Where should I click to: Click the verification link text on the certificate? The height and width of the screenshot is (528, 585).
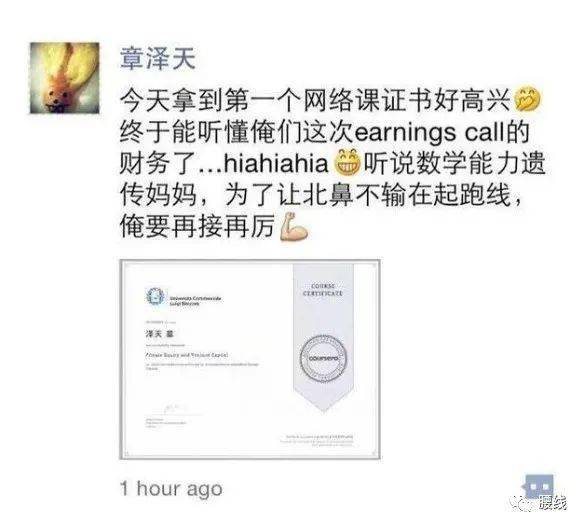tap(316, 440)
